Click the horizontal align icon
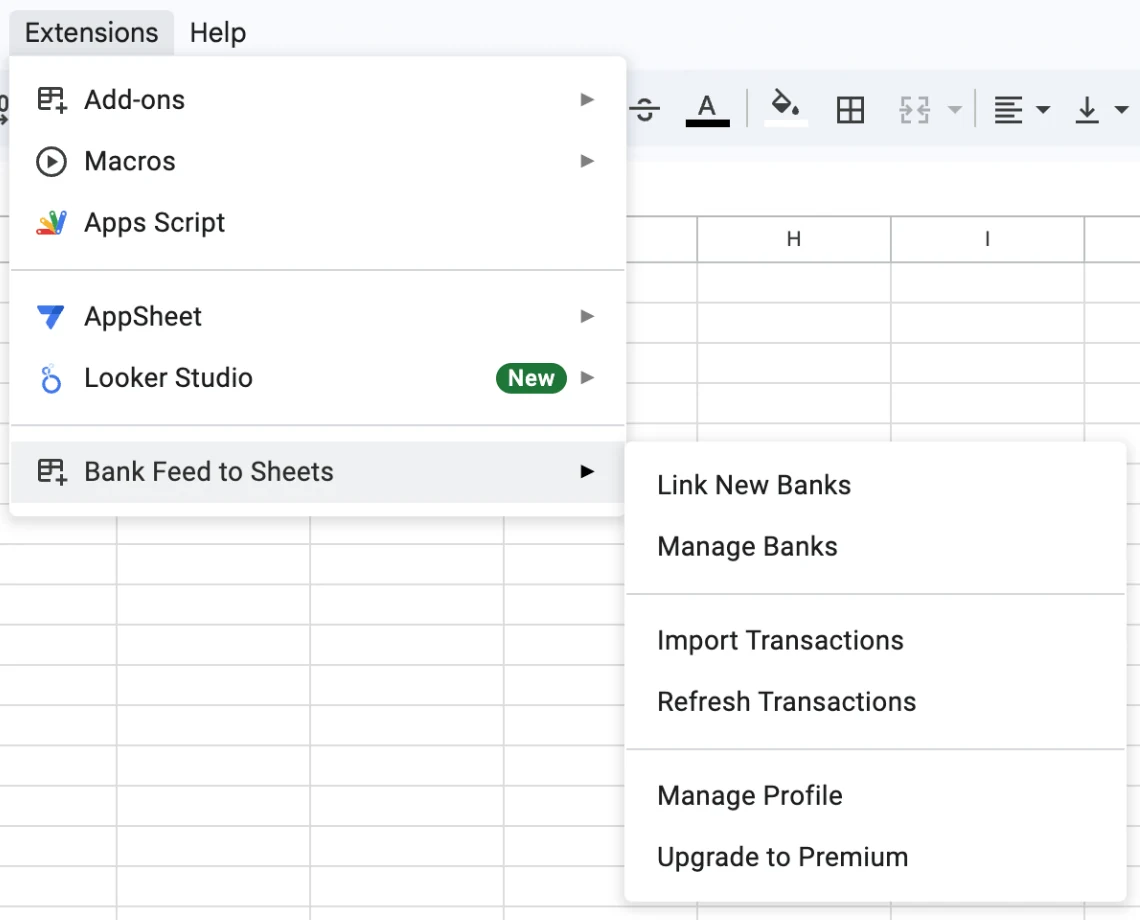 1008,110
